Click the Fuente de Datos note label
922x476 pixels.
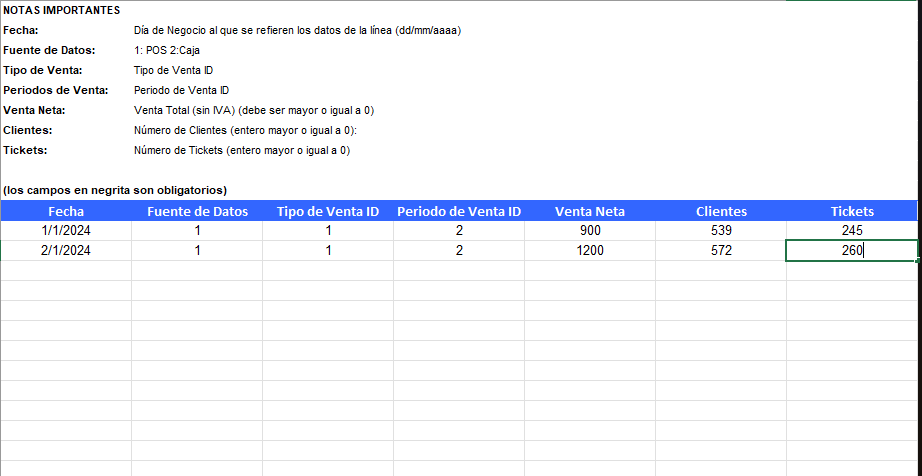click(x=49, y=51)
